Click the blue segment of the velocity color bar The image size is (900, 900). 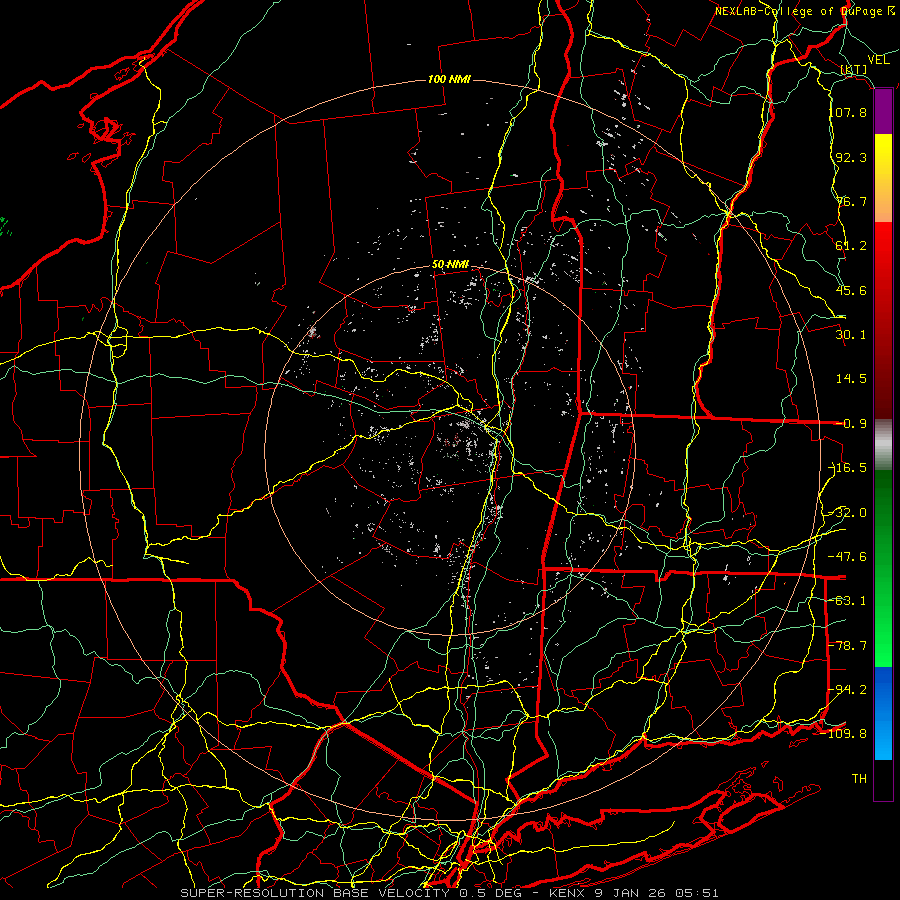pos(883,713)
